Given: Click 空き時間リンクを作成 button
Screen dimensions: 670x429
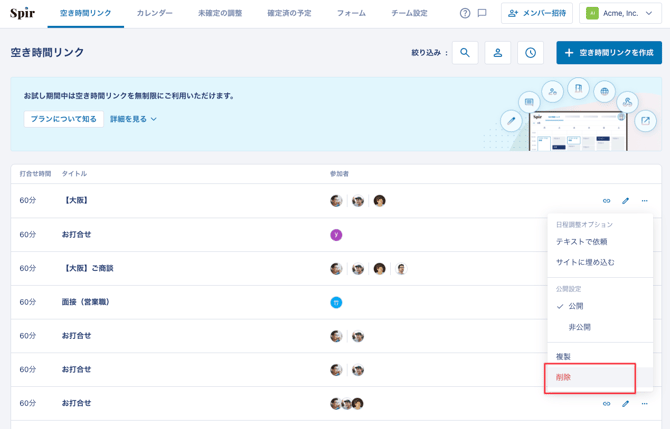Looking at the screenshot, I should coord(608,53).
